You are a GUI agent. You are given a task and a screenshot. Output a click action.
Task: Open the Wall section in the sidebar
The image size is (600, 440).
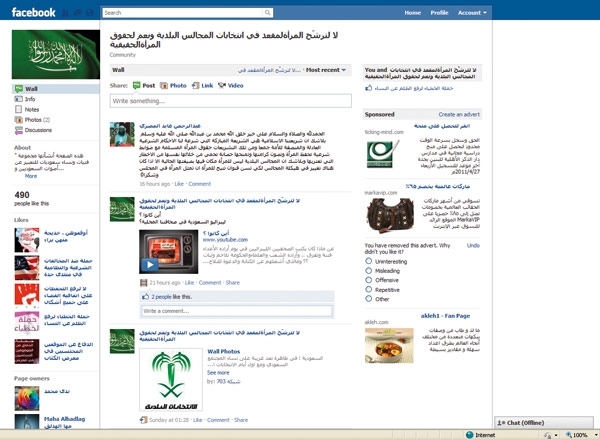tap(30, 89)
